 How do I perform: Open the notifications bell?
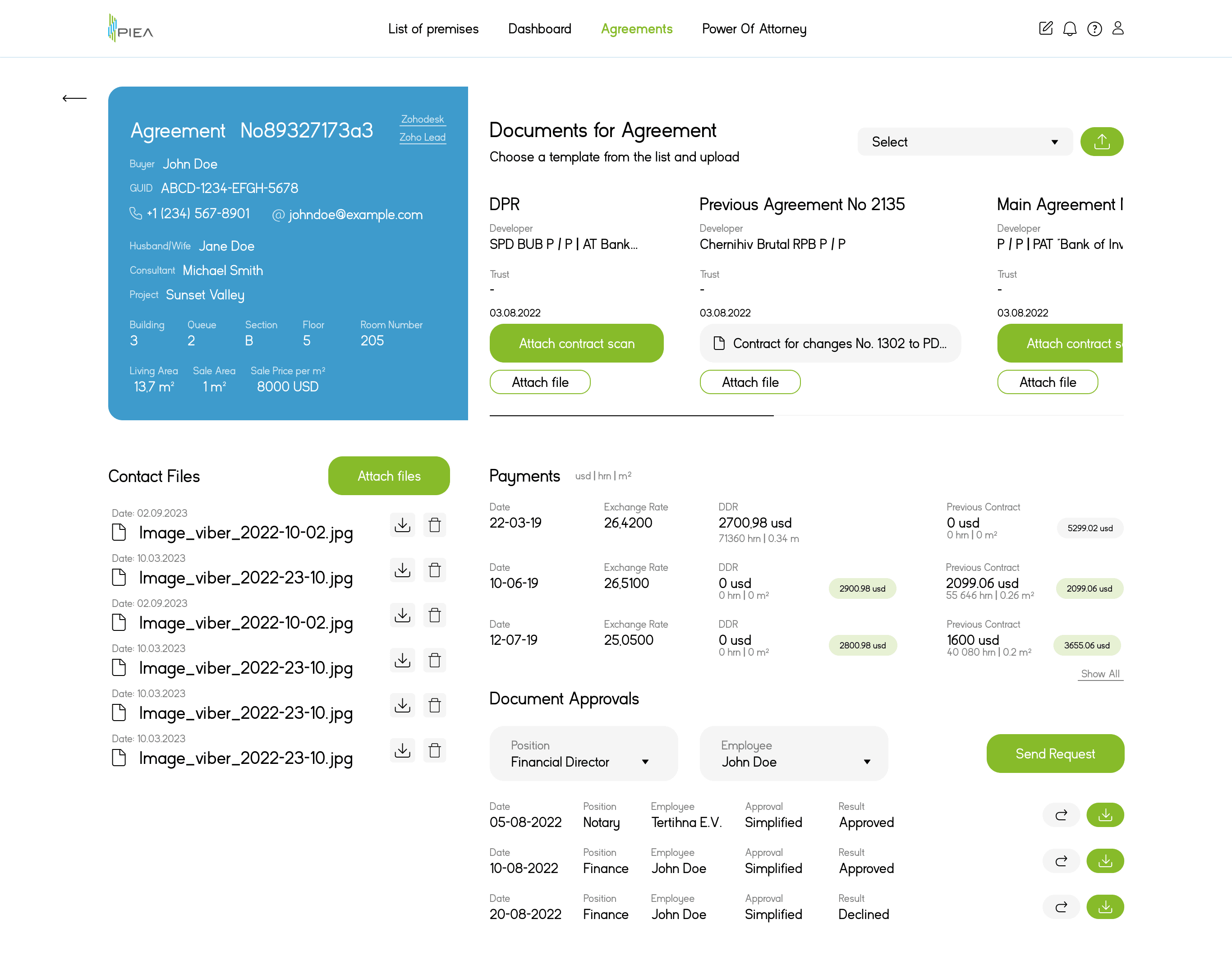tap(1070, 29)
